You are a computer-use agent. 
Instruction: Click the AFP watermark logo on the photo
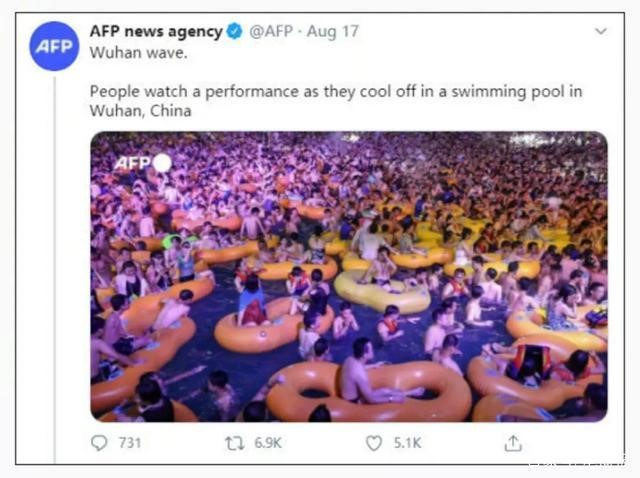pos(131,162)
